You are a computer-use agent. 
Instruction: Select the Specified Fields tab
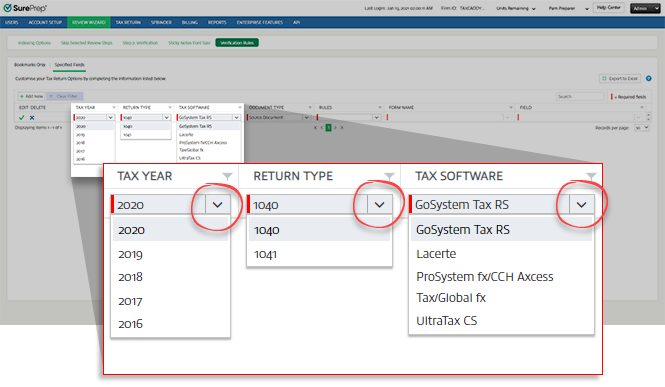(x=70, y=65)
